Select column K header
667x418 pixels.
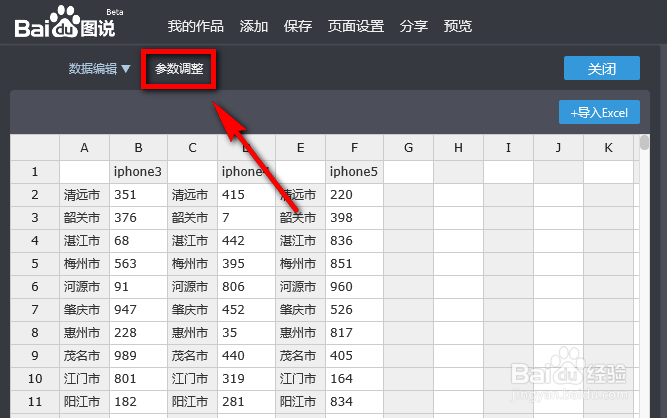click(608, 148)
